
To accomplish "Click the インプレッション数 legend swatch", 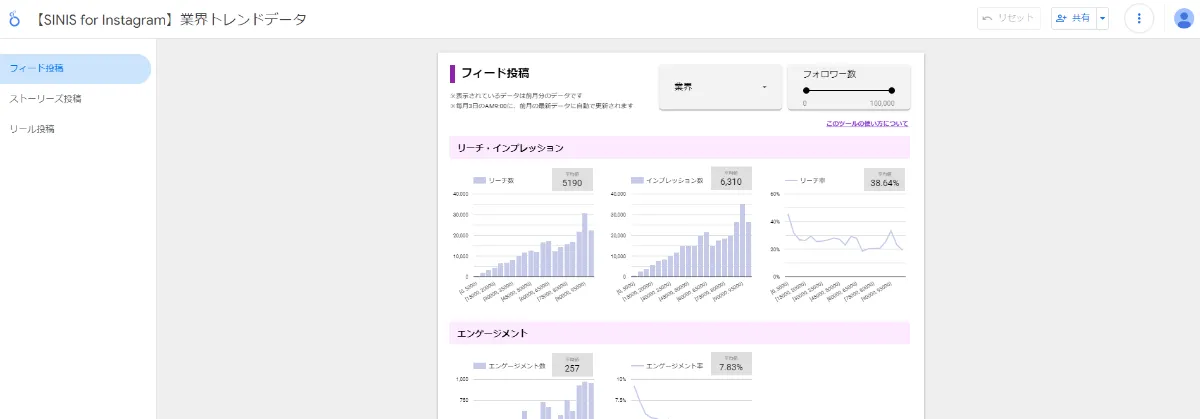I will click(x=638, y=181).
